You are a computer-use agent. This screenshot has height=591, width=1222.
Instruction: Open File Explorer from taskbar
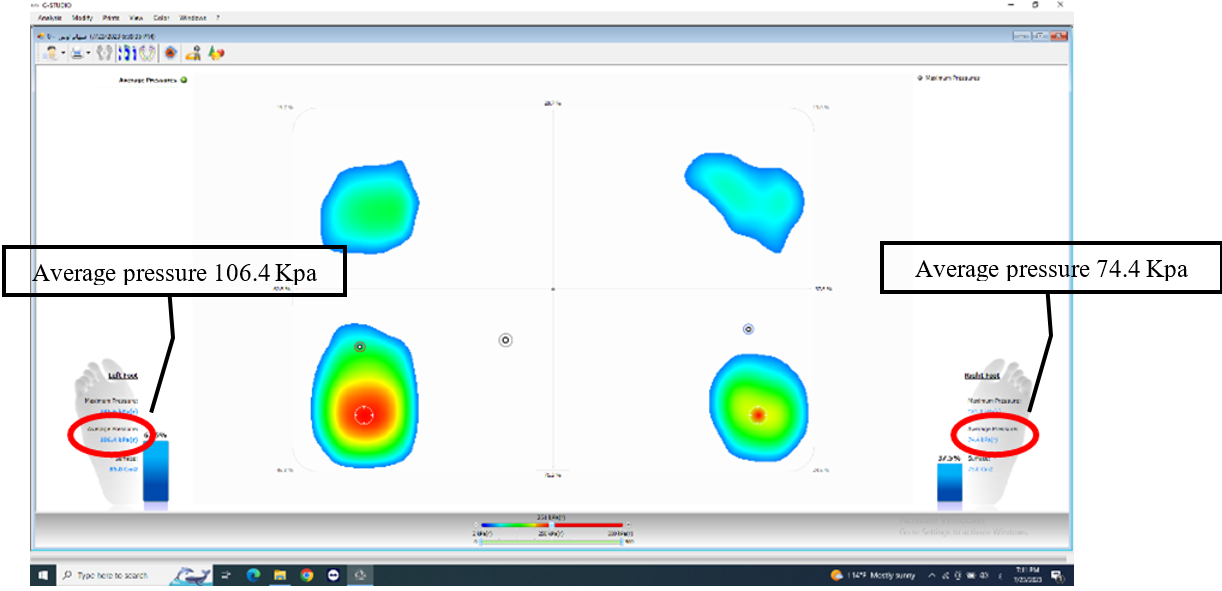click(281, 575)
